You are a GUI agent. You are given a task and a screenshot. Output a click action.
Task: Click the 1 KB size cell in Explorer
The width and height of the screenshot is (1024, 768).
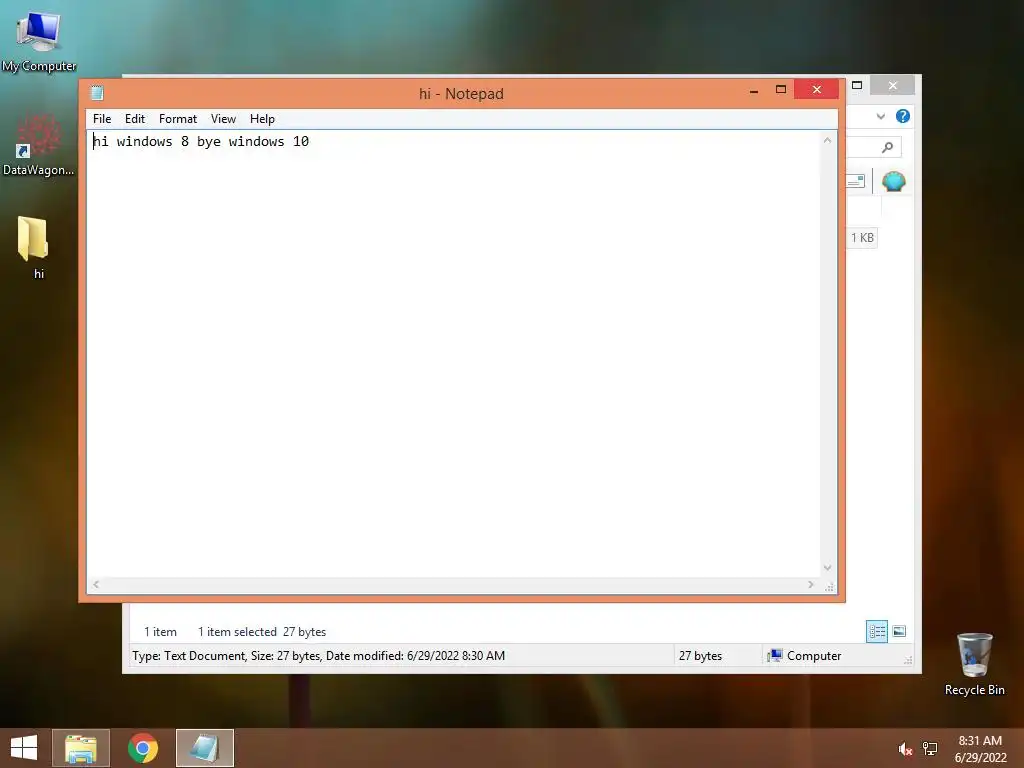(x=862, y=238)
